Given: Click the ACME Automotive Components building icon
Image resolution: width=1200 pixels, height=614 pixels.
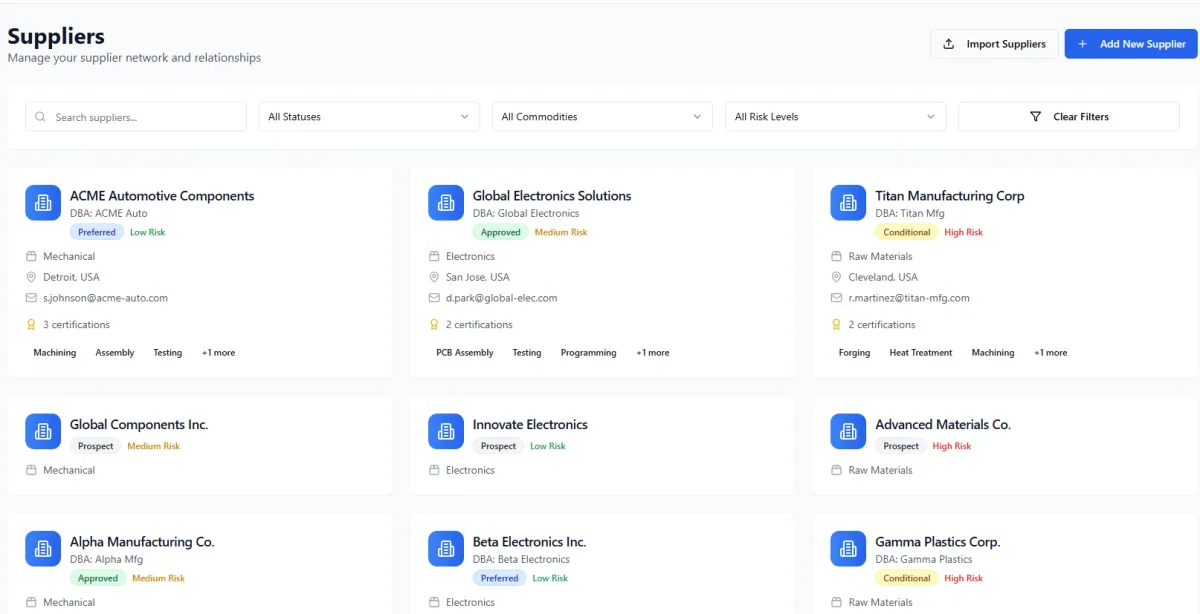Looking at the screenshot, I should (x=43, y=203).
